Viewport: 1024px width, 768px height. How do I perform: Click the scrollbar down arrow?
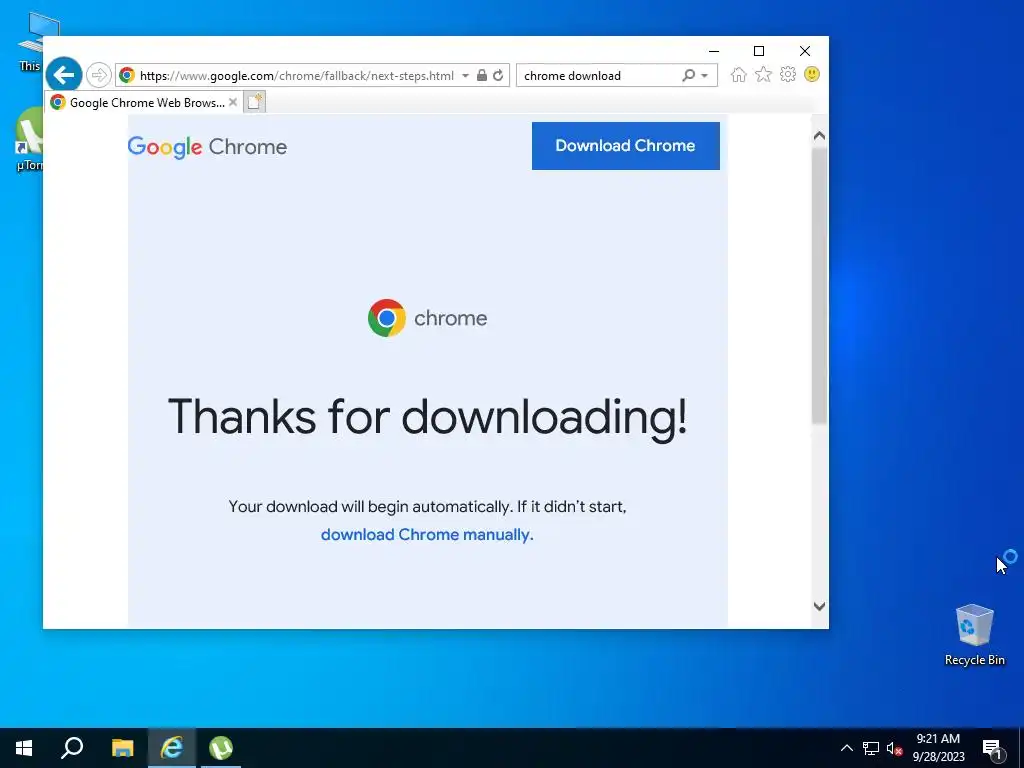pos(819,607)
